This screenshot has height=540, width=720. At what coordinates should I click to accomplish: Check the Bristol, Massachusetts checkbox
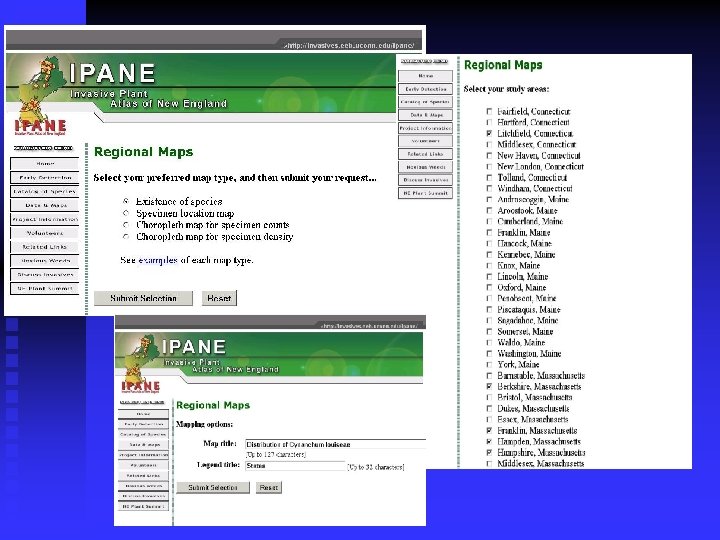click(489, 398)
